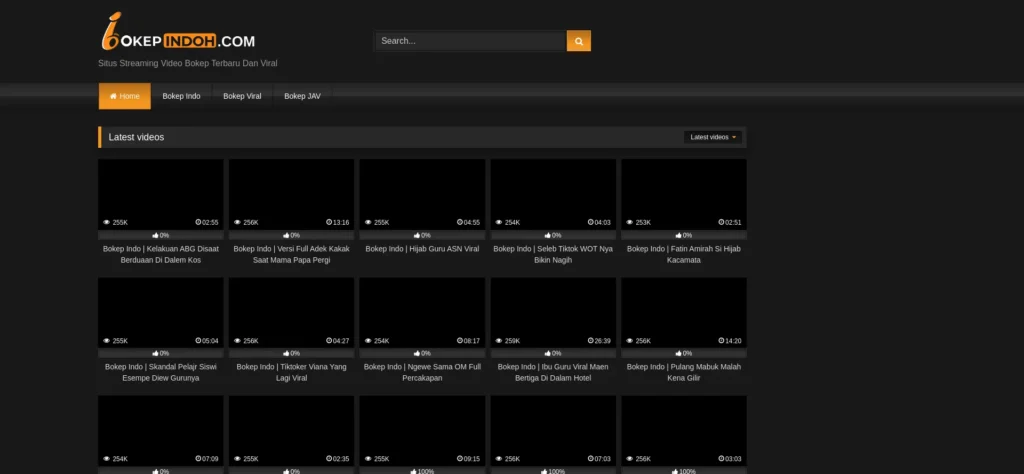This screenshot has height=474, width=1024.
Task: Open the 'Latest videos' sort dropdown
Action: click(712, 137)
